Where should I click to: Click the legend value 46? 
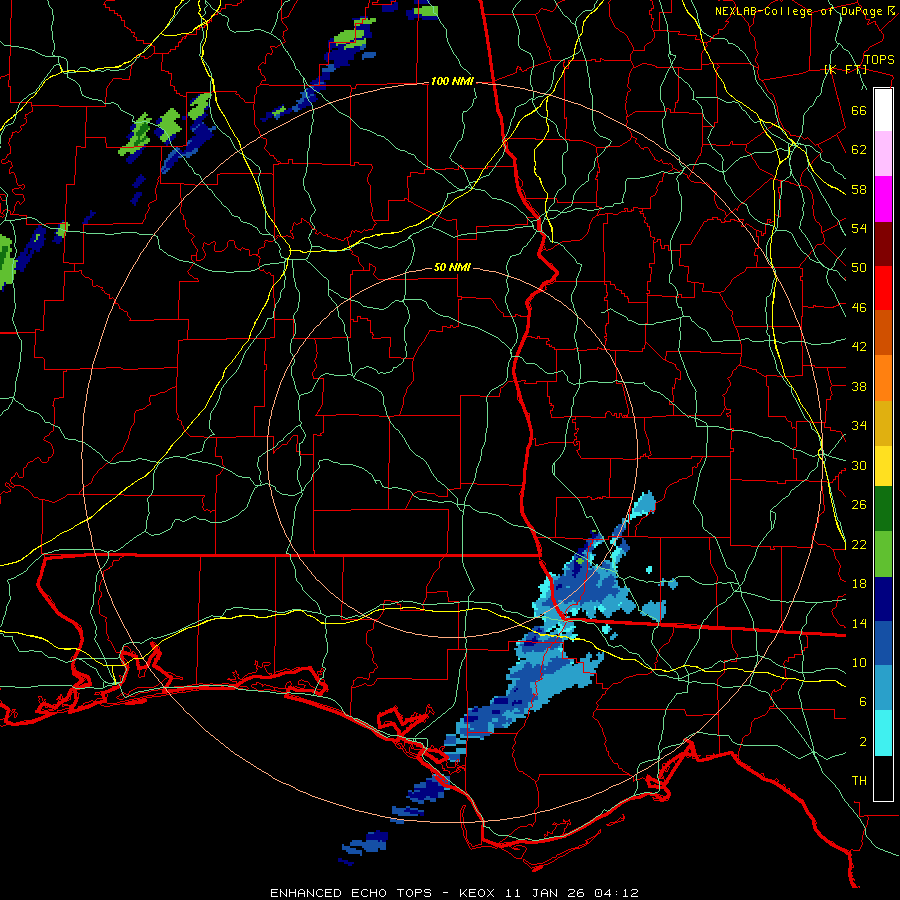tap(859, 308)
